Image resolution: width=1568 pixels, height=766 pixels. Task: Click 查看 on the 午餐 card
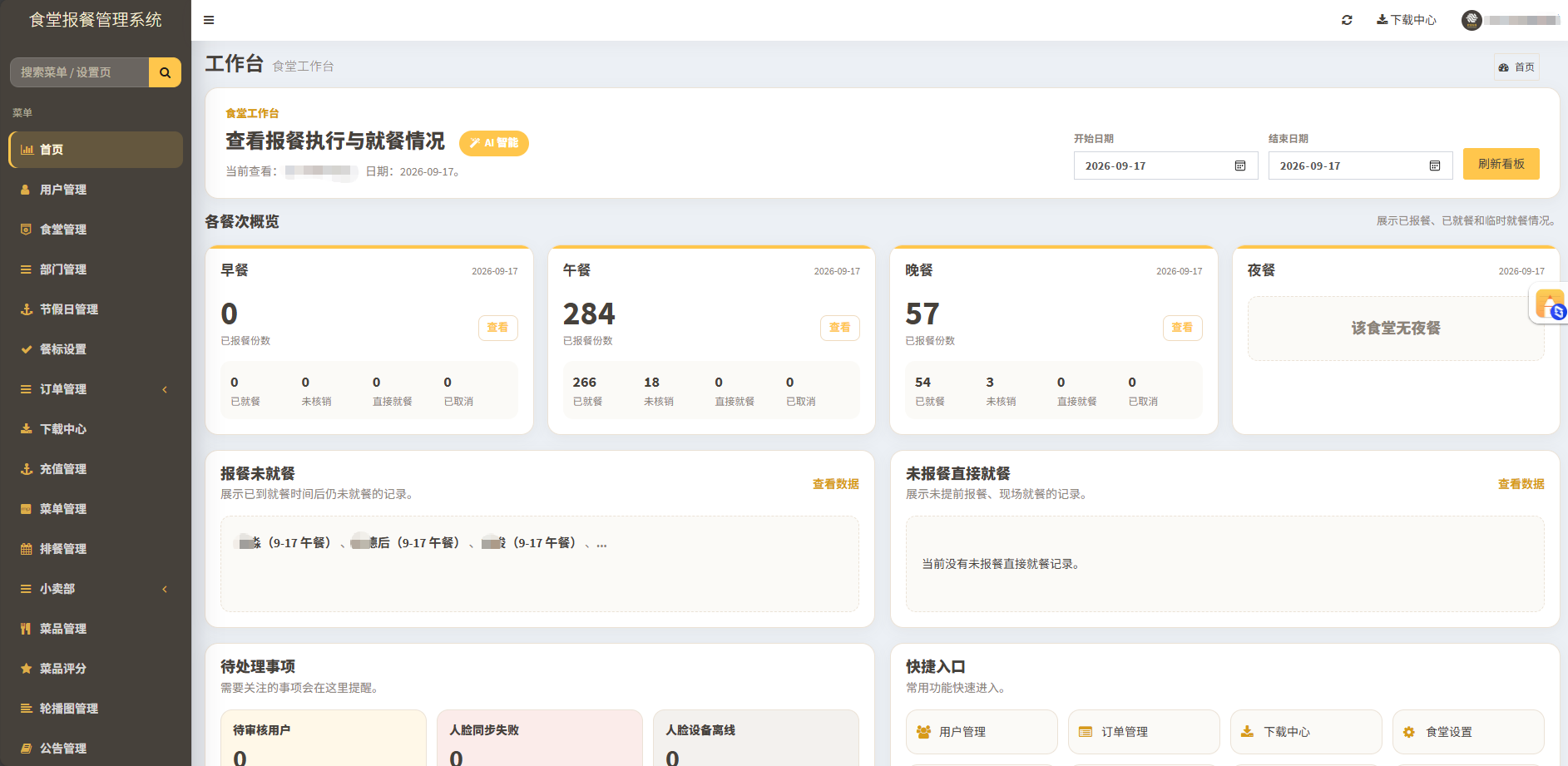[x=840, y=328]
